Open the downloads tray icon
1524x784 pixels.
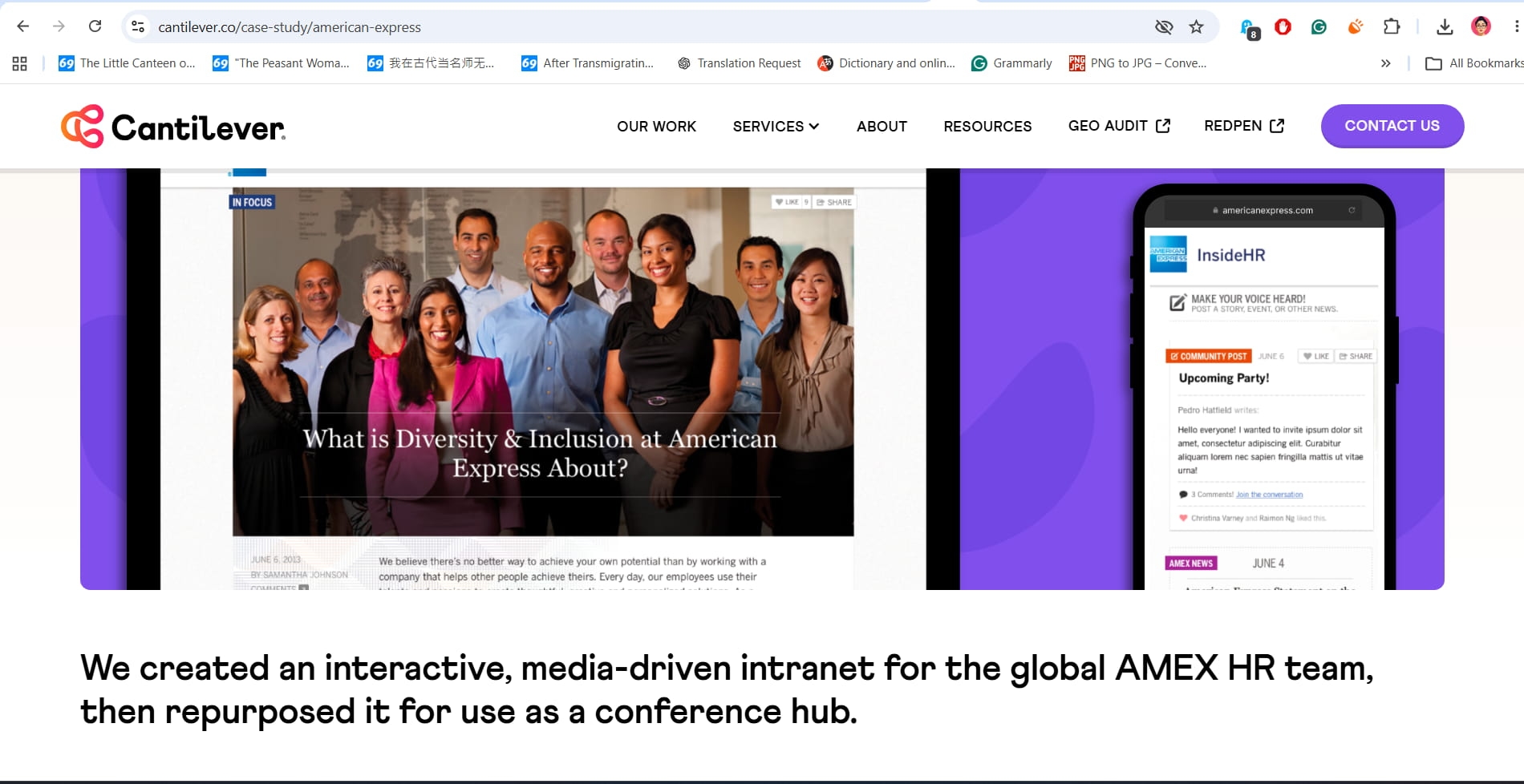1445,26
